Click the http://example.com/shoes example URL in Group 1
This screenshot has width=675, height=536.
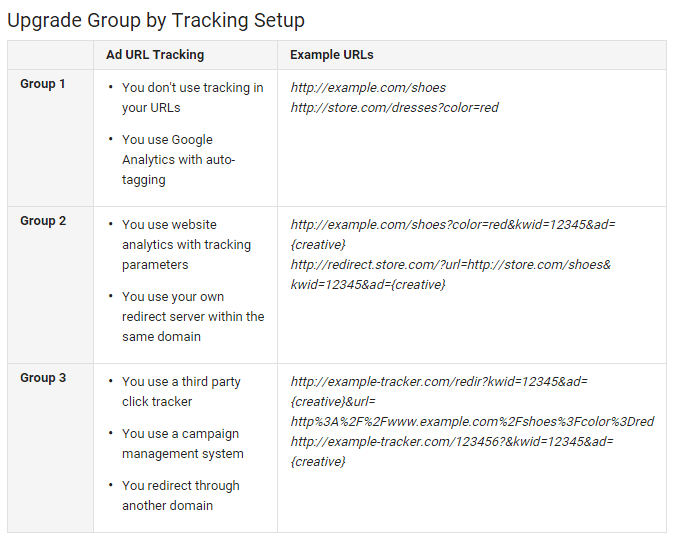[368, 88]
